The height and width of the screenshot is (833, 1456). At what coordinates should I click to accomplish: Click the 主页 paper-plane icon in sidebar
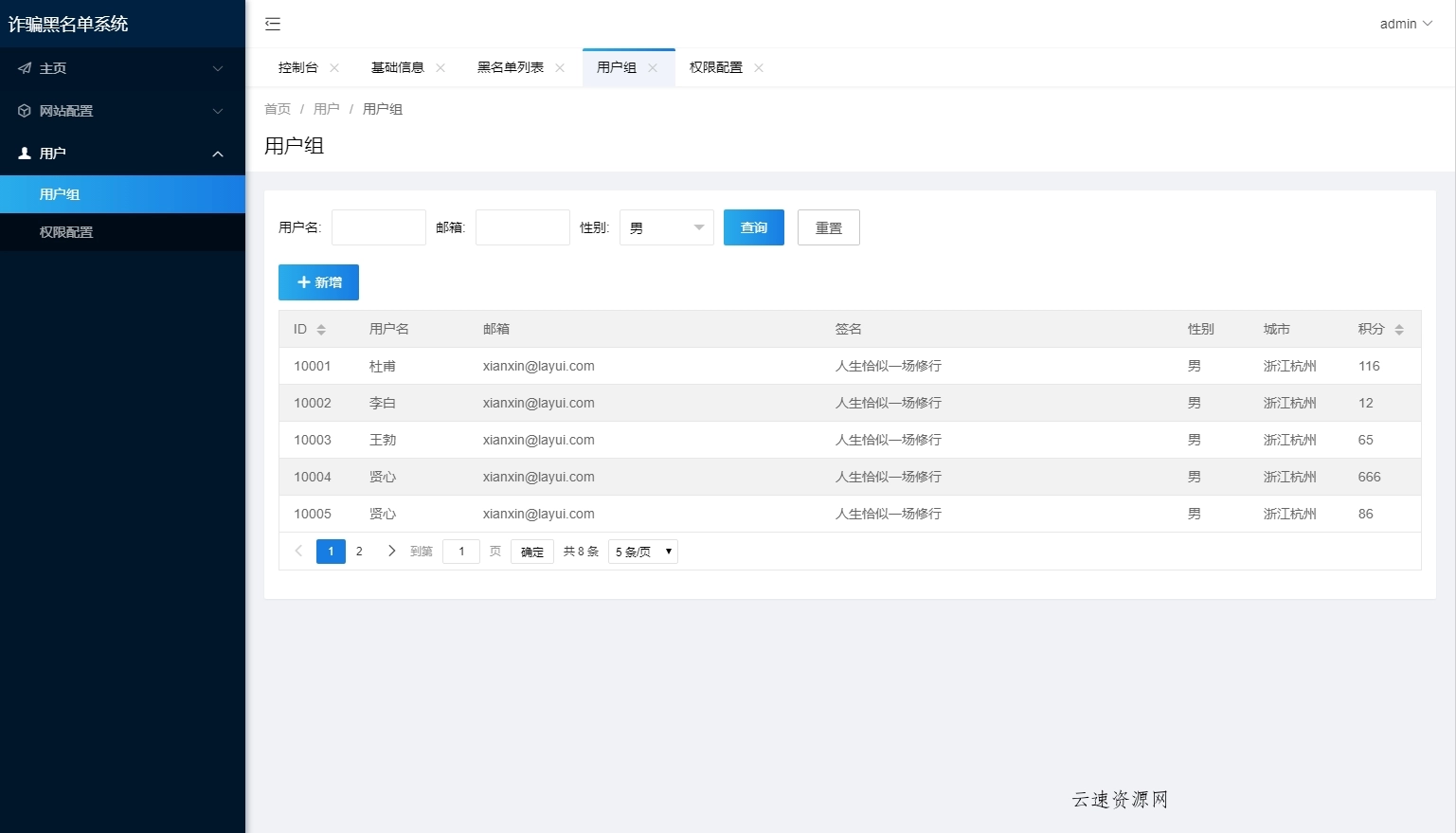(24, 67)
